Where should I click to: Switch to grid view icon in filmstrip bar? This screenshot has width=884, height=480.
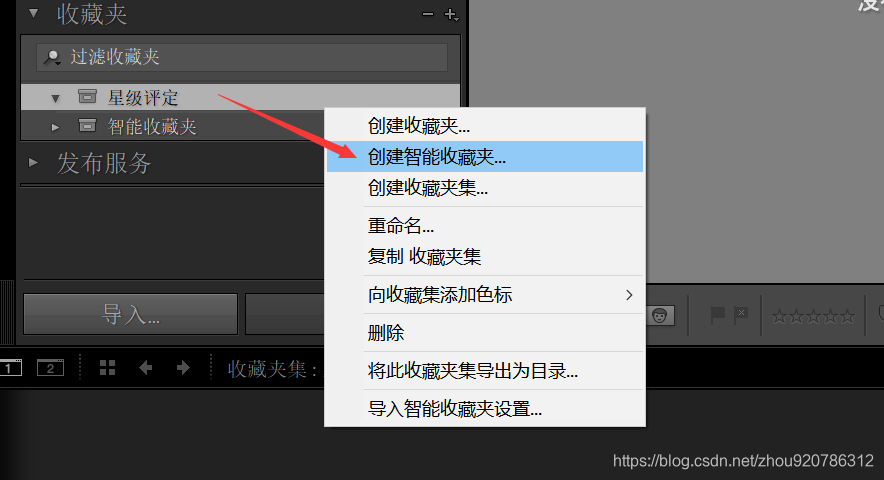click(107, 368)
